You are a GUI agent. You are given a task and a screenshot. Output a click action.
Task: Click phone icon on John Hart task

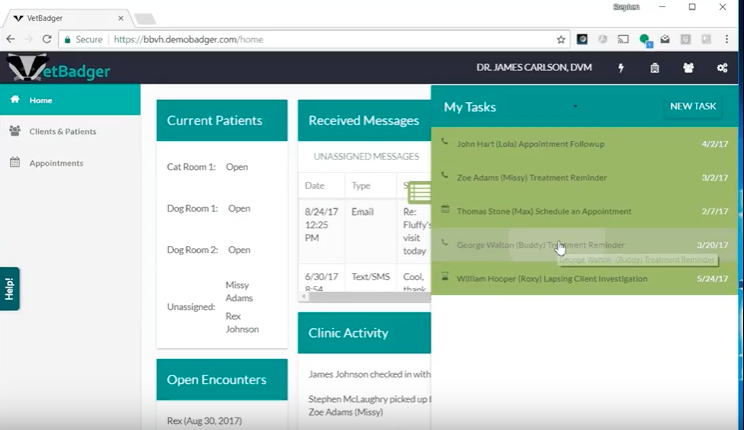pyautogui.click(x=445, y=141)
